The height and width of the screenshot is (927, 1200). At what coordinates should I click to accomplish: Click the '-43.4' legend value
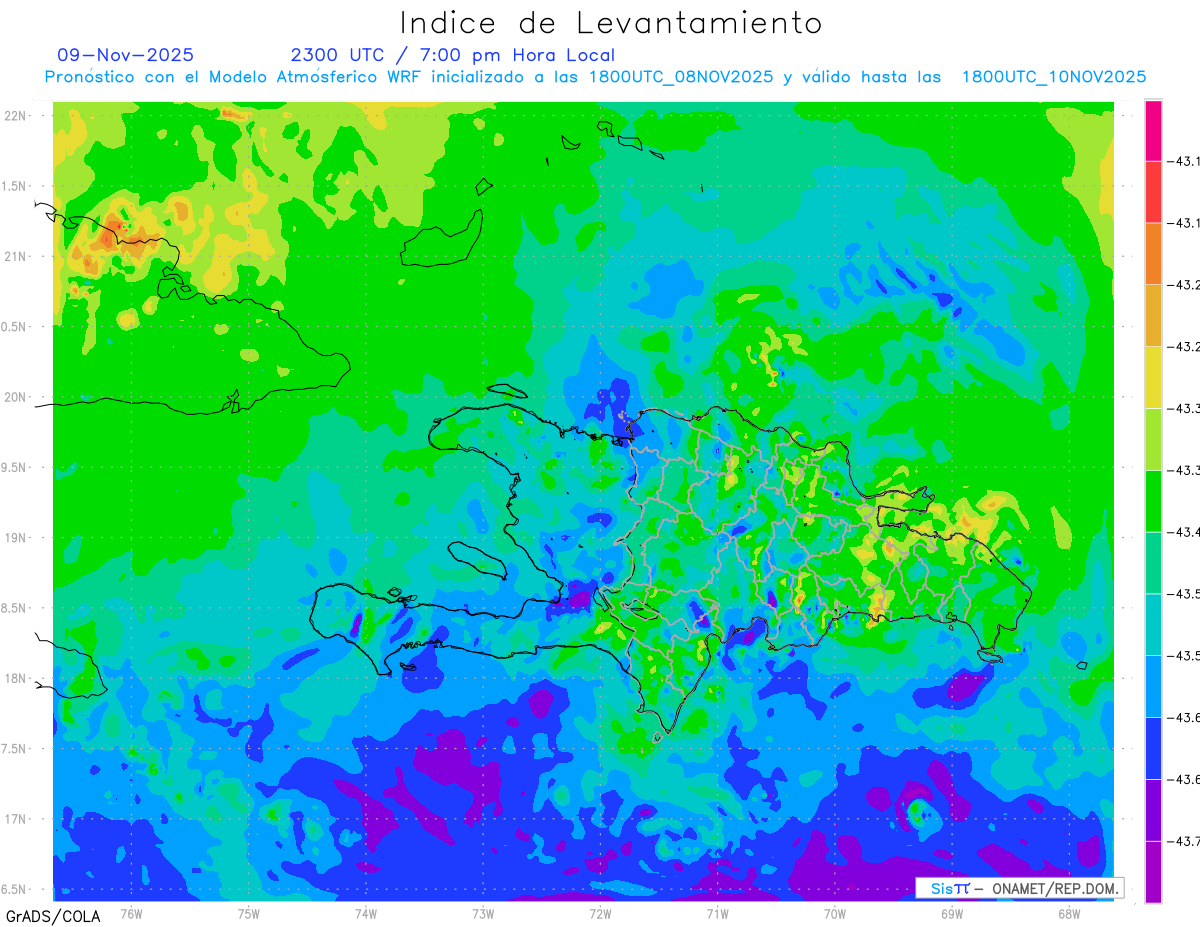[1184, 532]
